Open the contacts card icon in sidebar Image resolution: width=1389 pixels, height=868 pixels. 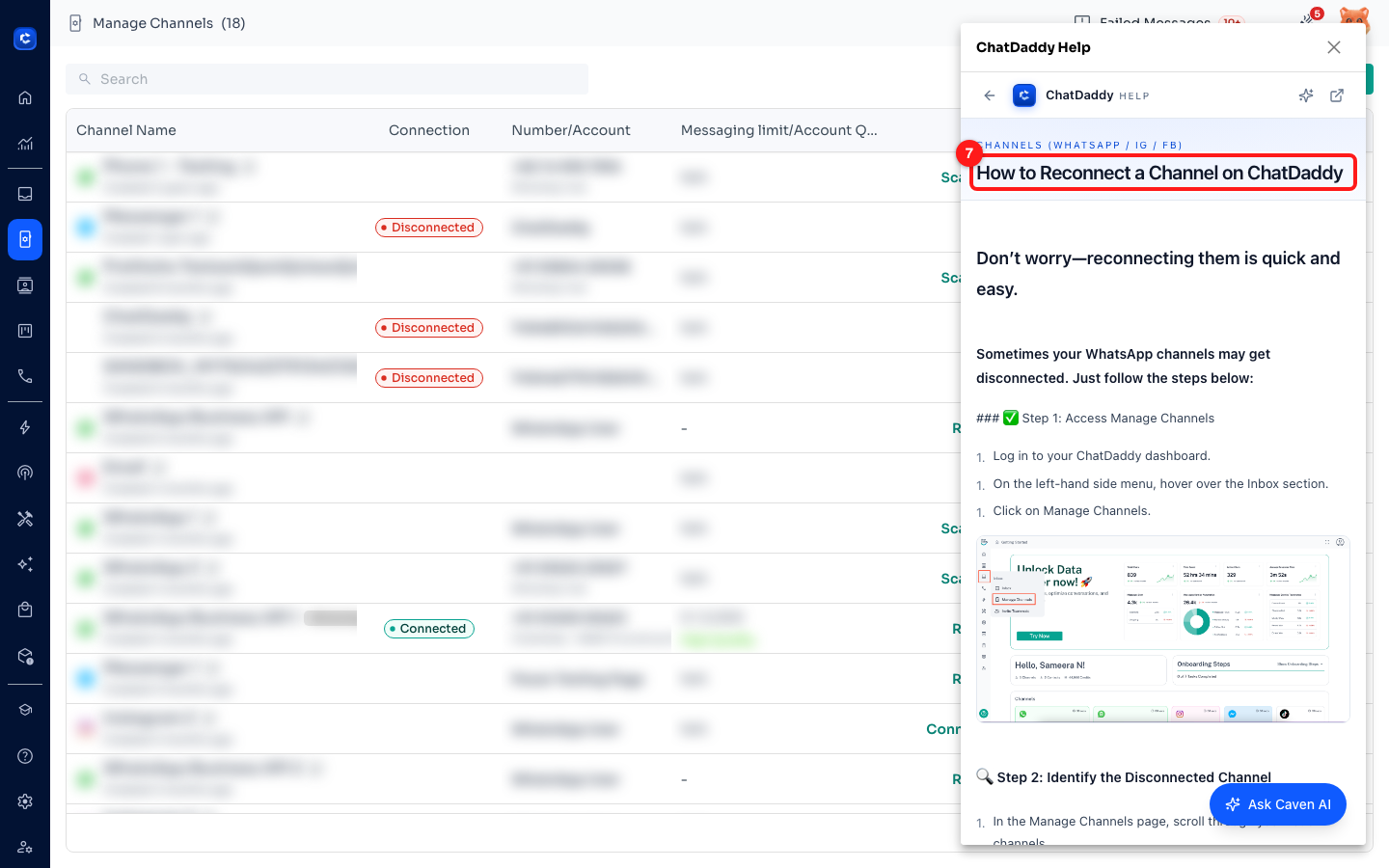(x=25, y=285)
